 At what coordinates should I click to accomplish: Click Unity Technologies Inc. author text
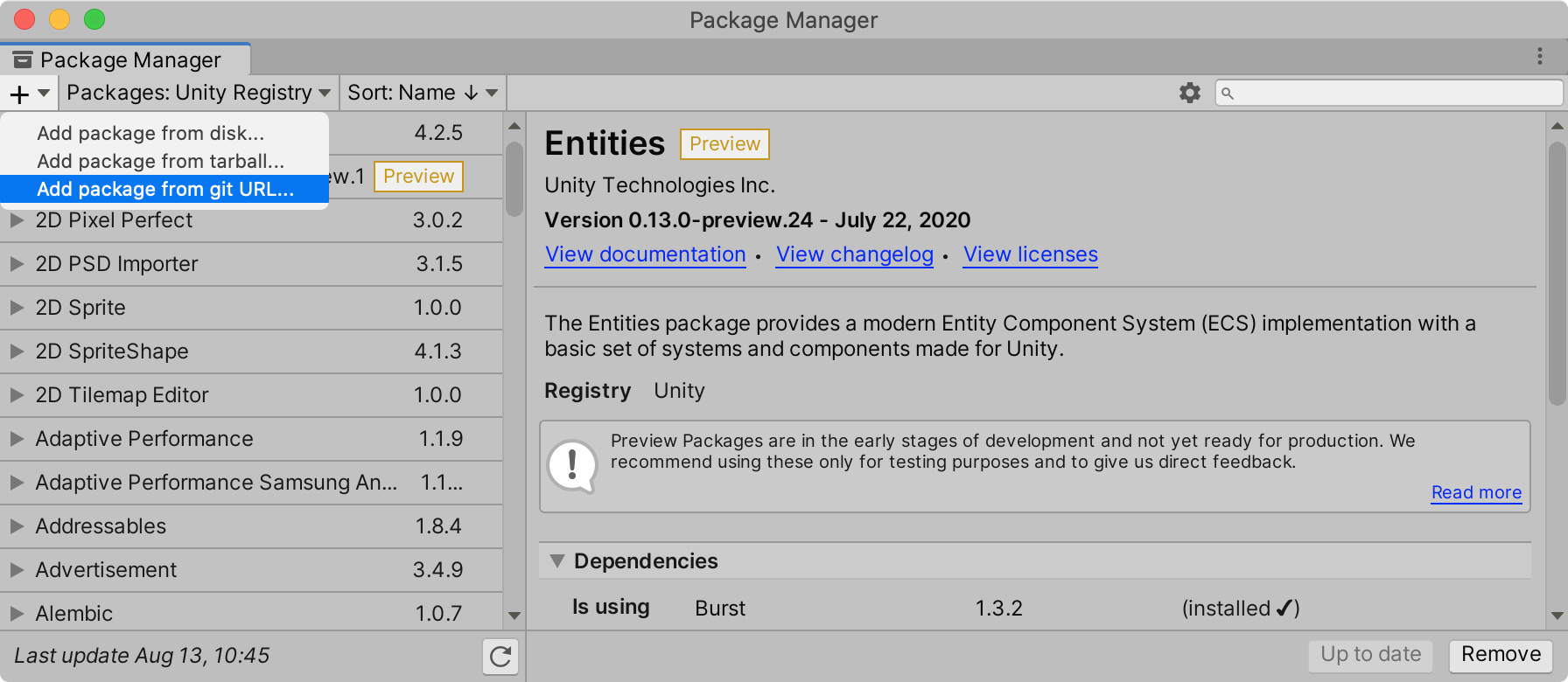click(660, 185)
